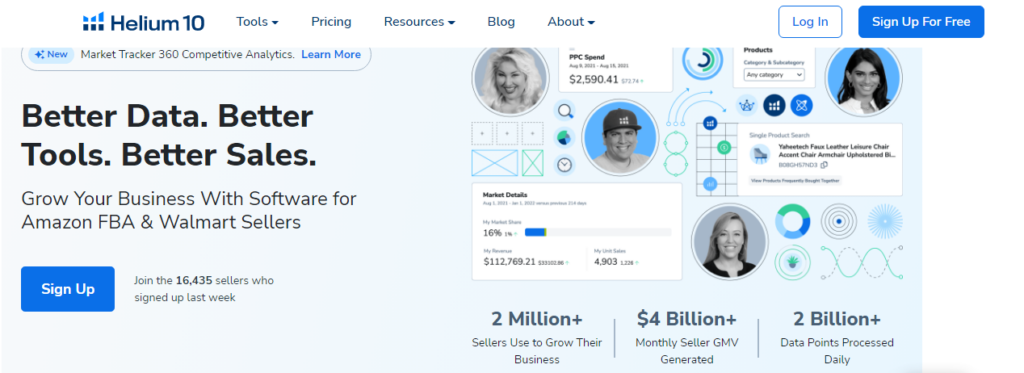Click the green dollar sign circle
Image resolution: width=1024 pixels, height=373 pixels.
pos(724,148)
